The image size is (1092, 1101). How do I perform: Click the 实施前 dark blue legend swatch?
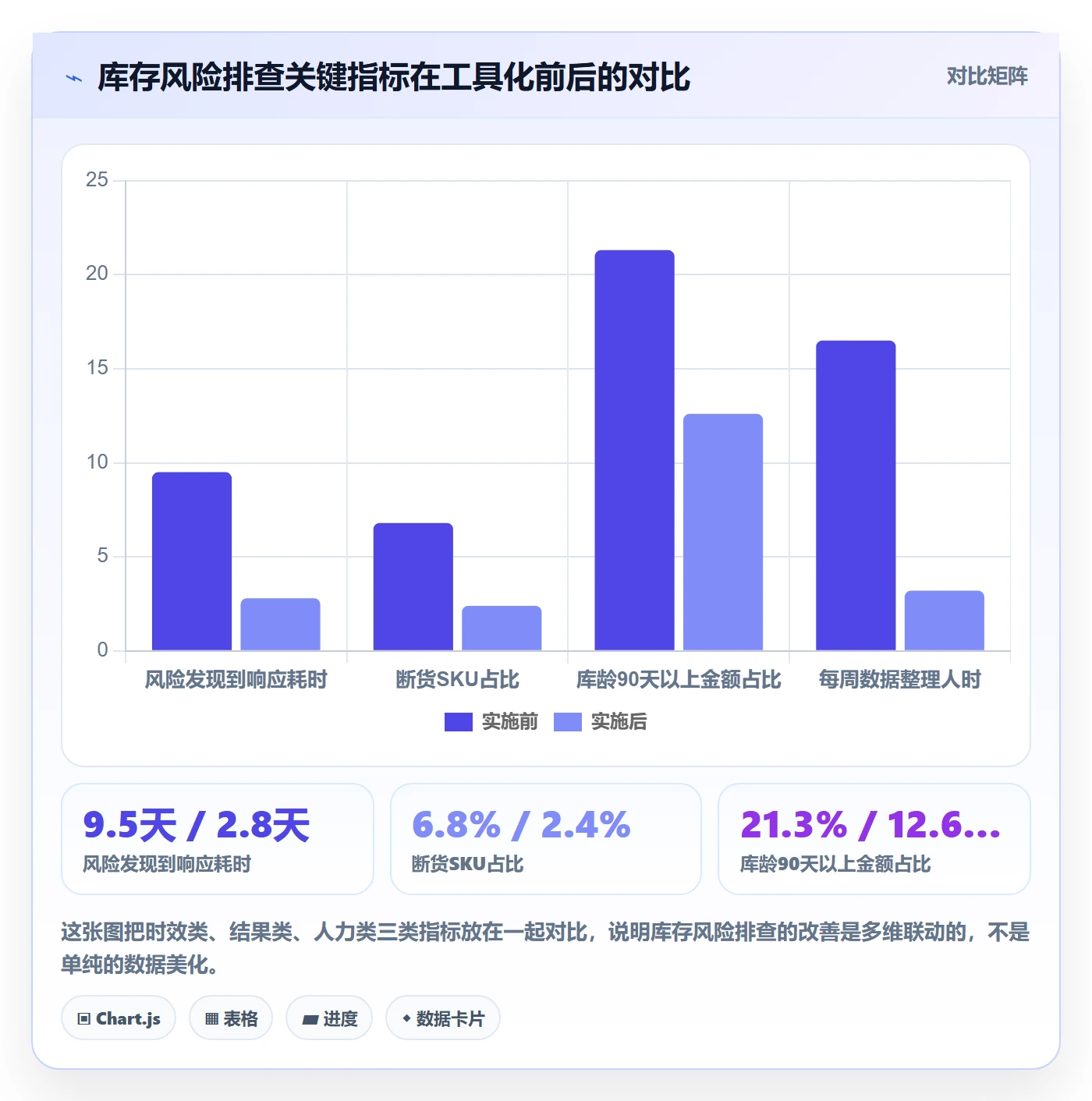point(459,722)
